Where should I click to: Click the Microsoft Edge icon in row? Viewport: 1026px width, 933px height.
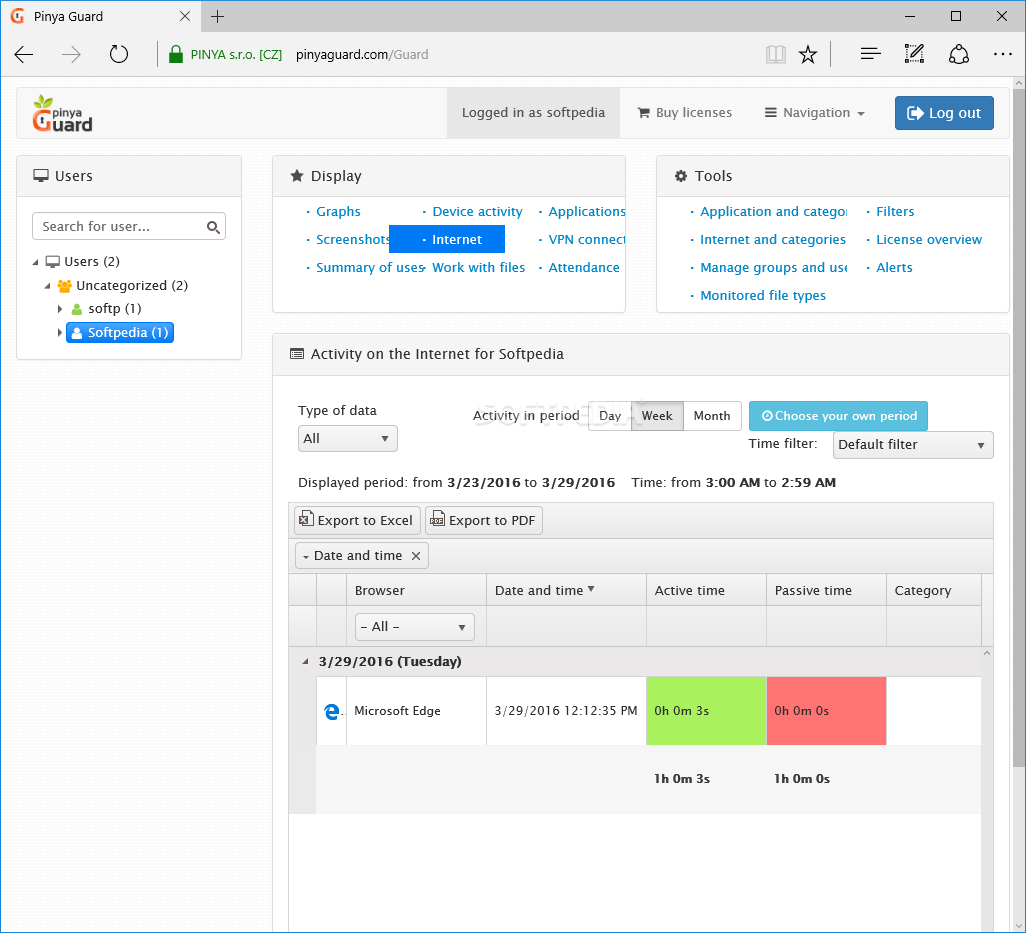332,711
